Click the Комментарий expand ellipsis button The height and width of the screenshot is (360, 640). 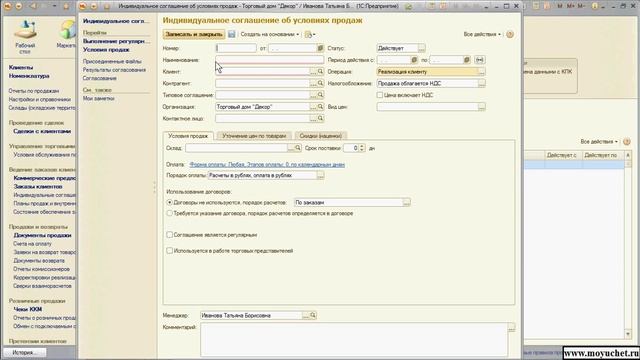click(x=511, y=327)
